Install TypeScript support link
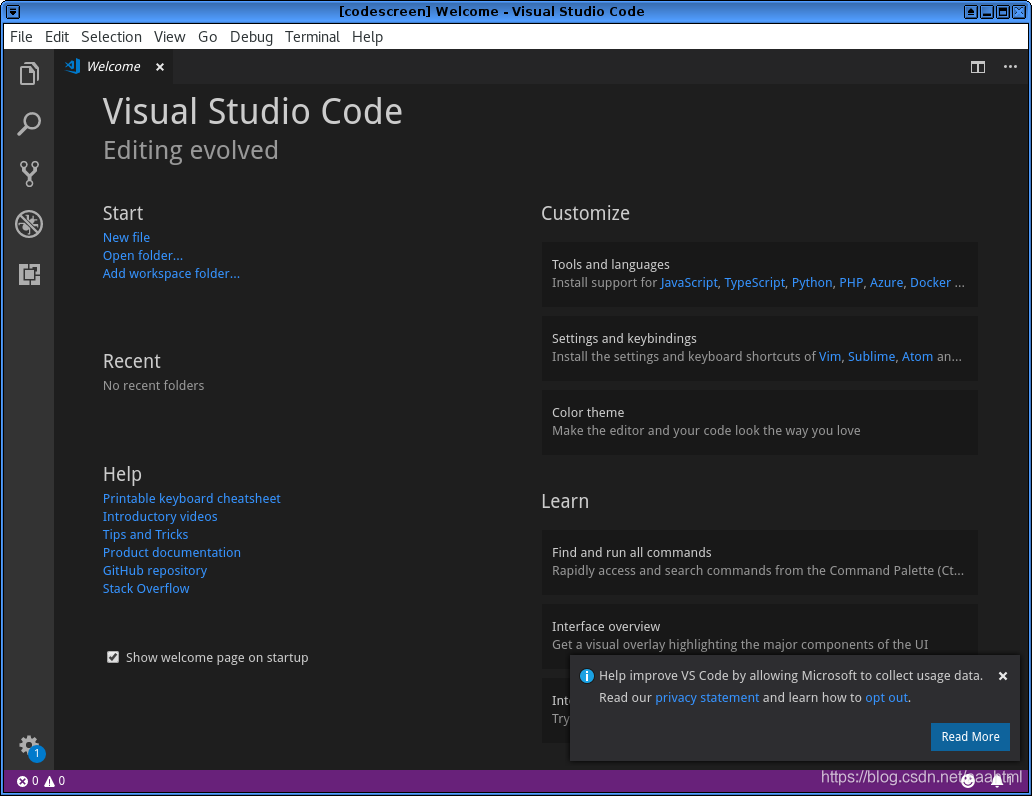 click(754, 282)
